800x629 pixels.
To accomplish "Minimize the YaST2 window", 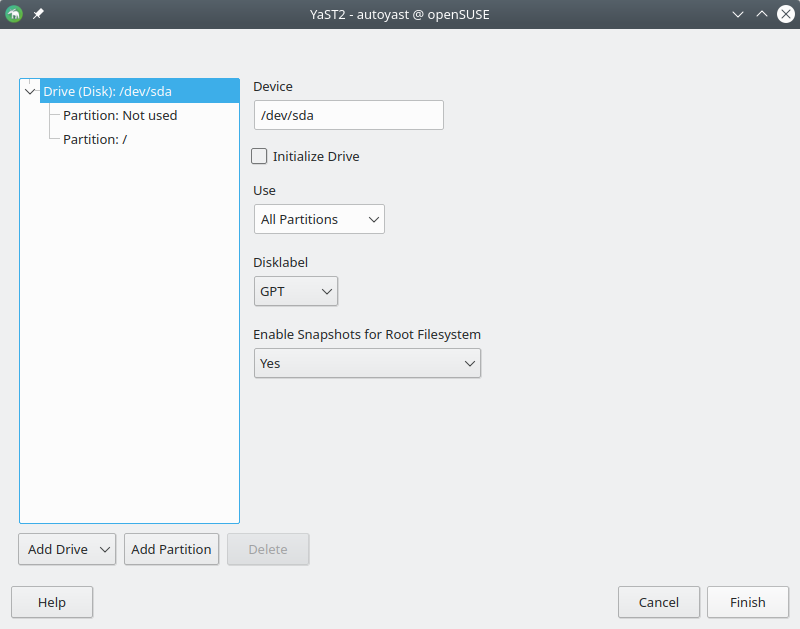I will tap(738, 14).
